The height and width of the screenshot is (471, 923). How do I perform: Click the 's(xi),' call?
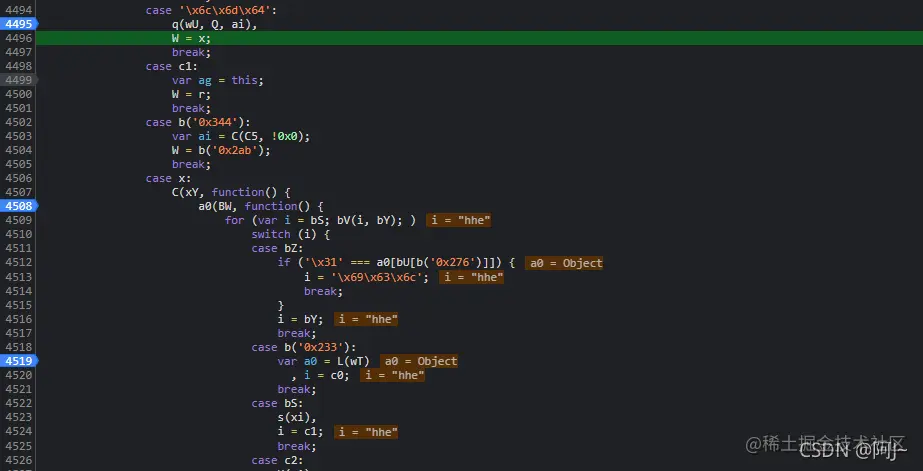[x=297, y=417]
